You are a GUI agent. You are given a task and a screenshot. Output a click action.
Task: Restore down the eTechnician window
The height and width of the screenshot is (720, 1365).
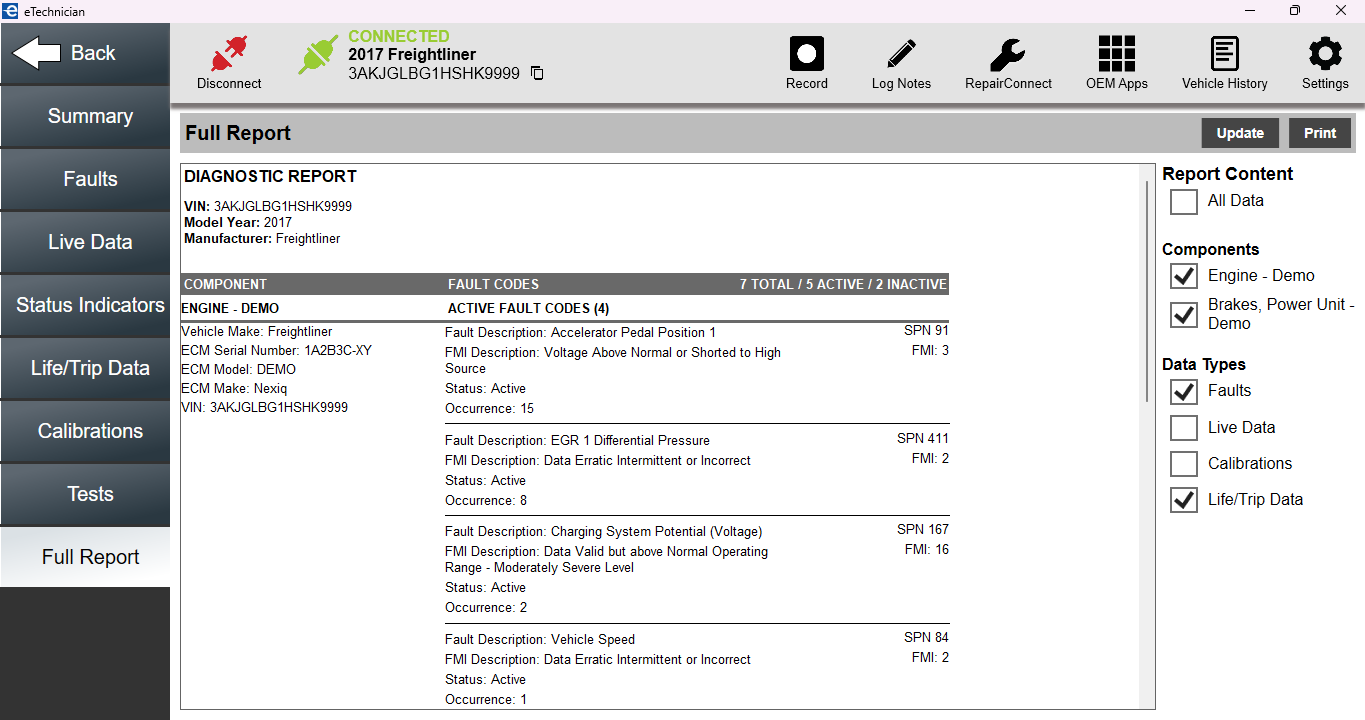[x=1296, y=11]
